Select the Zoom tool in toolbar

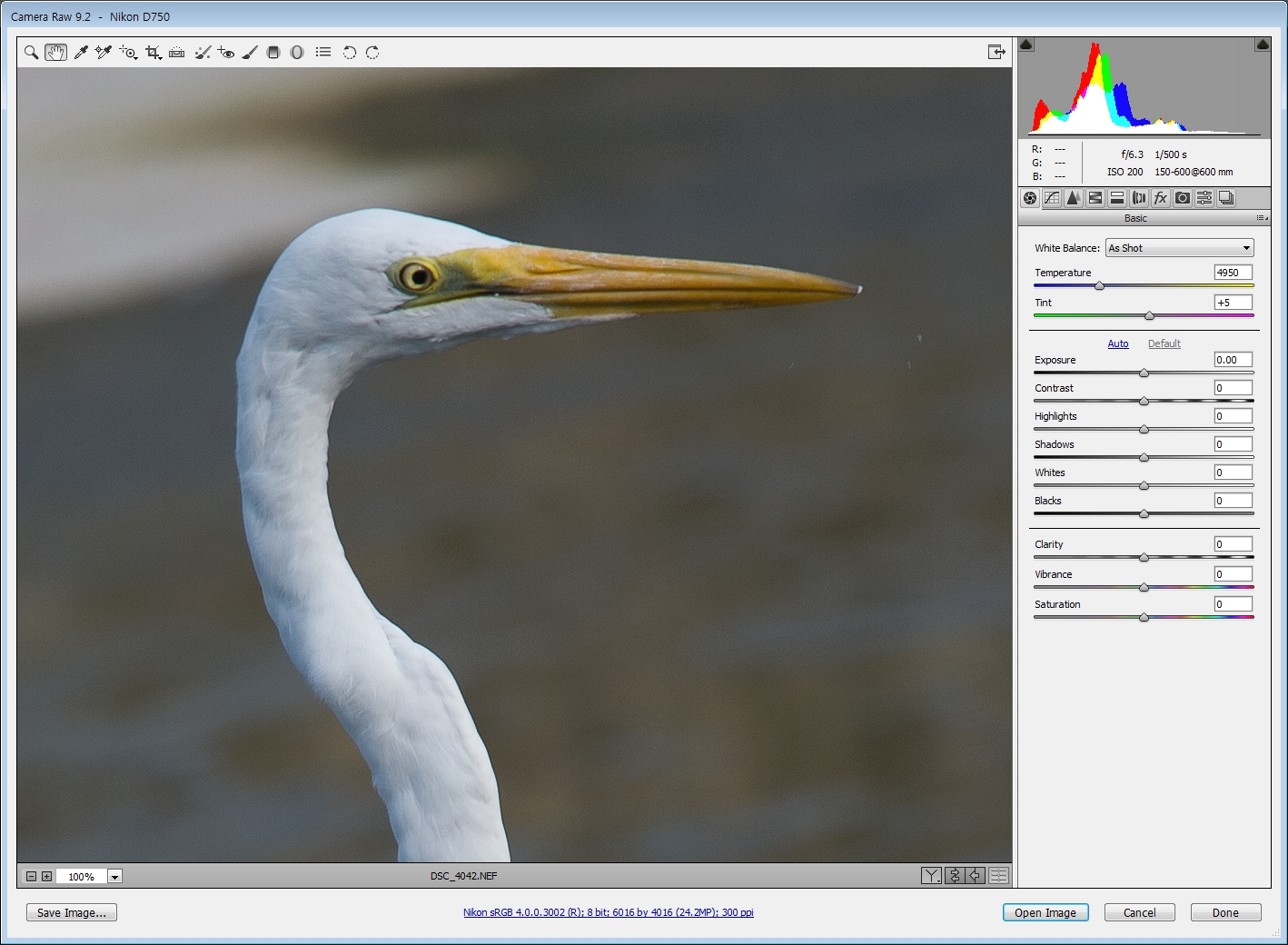tap(31, 53)
